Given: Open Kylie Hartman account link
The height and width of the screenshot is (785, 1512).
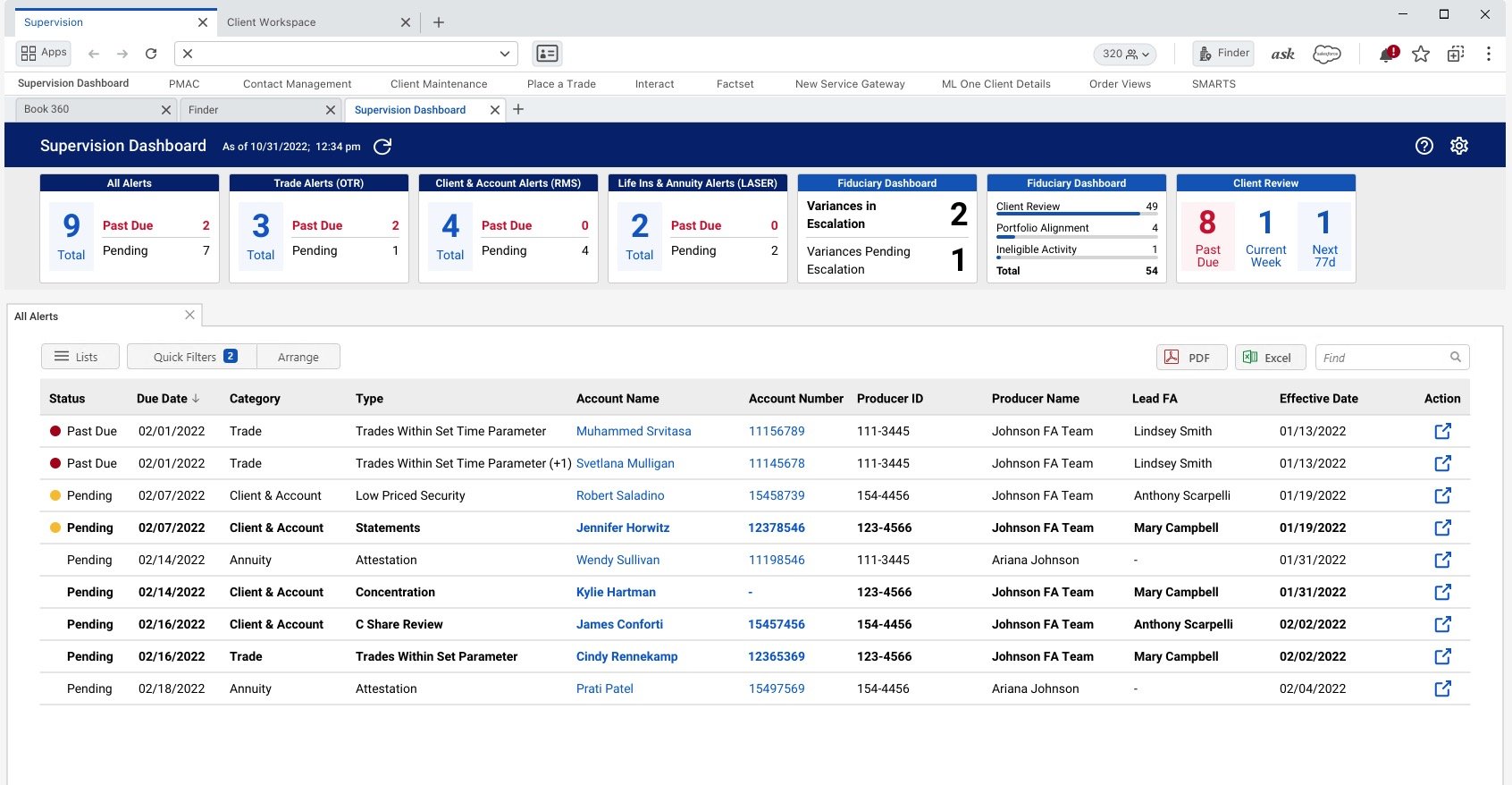Looking at the screenshot, I should [616, 592].
